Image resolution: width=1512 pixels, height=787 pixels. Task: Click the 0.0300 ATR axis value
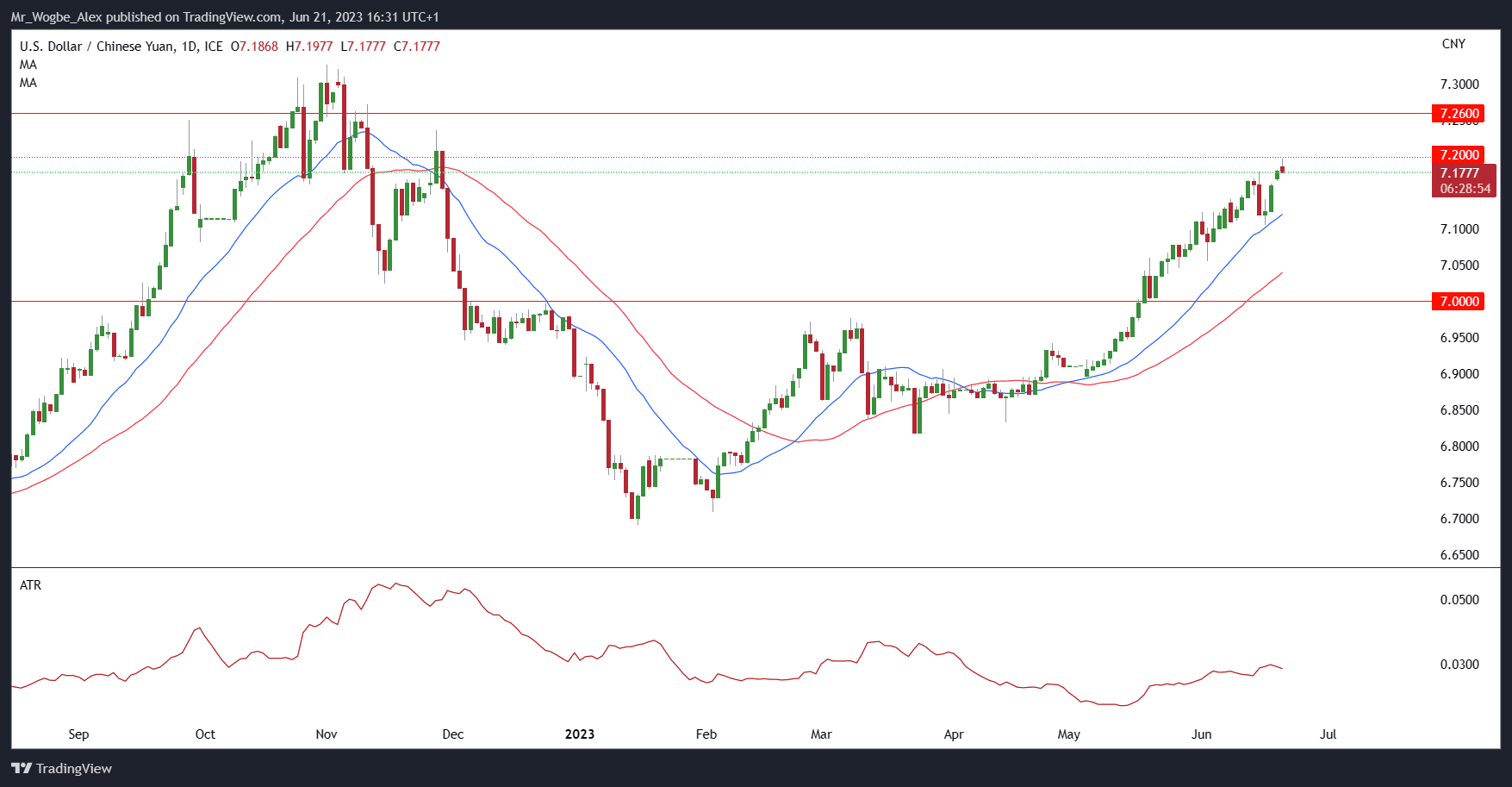[1459, 665]
